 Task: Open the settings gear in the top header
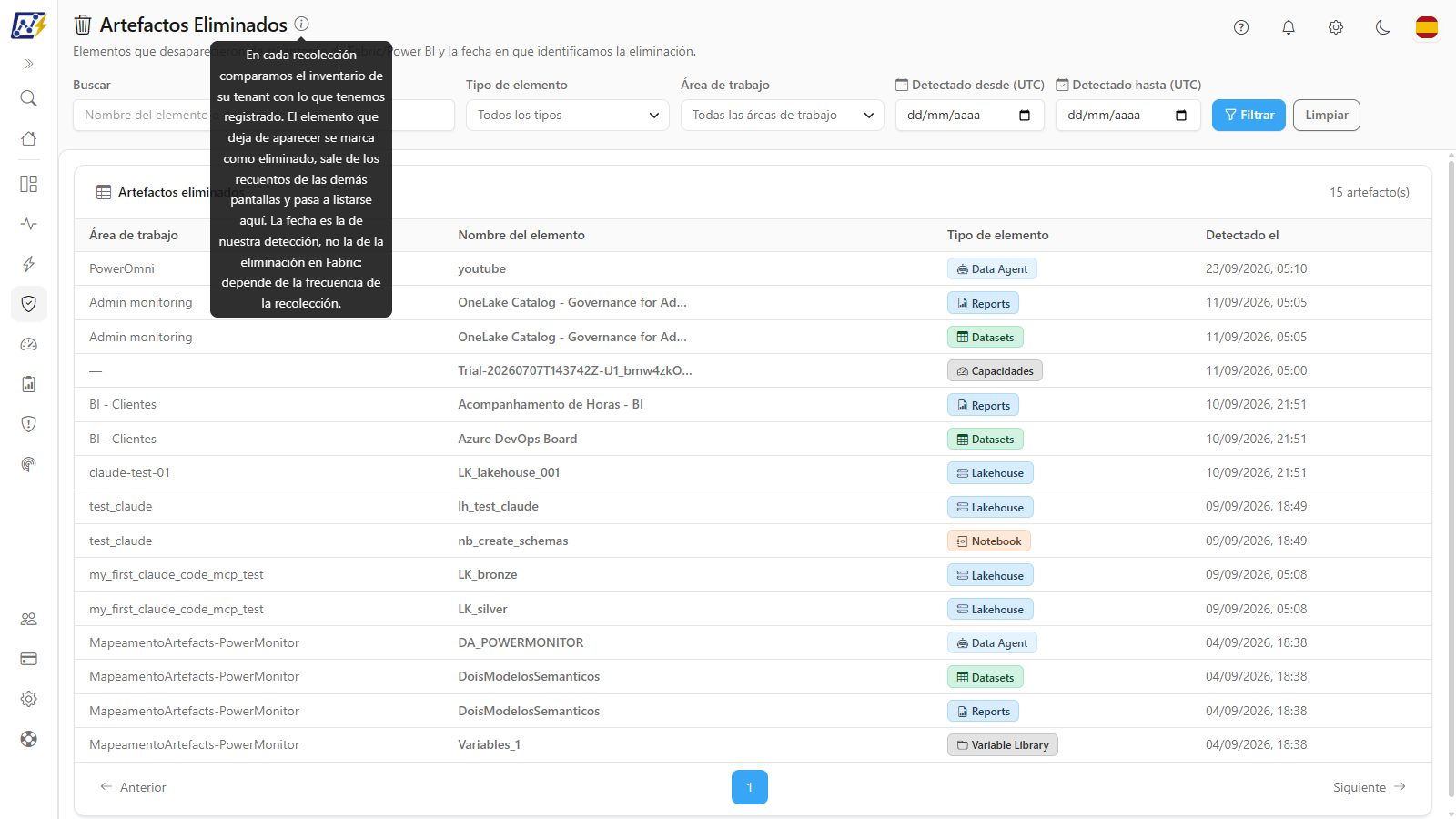click(x=1336, y=27)
